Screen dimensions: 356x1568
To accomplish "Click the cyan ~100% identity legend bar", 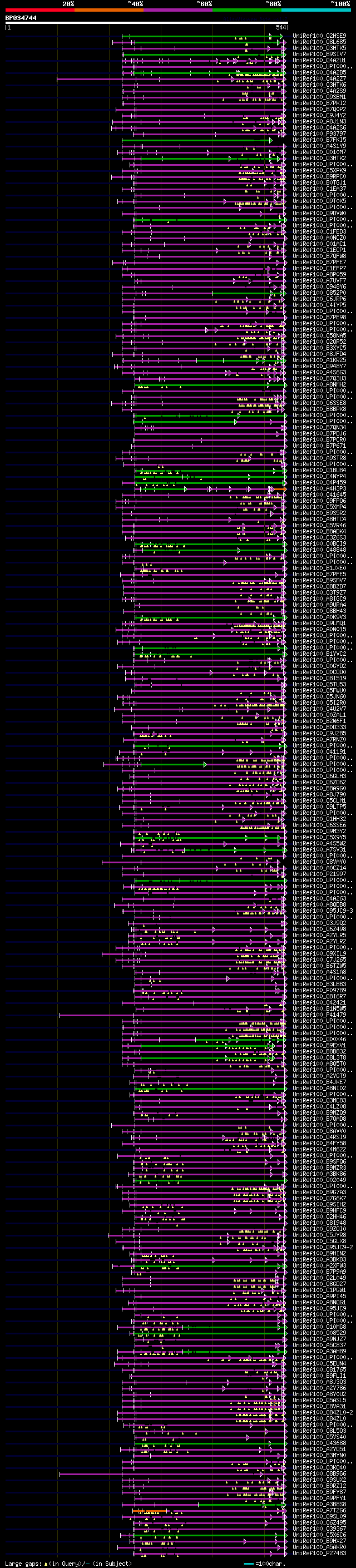I will click(x=316, y=10).
